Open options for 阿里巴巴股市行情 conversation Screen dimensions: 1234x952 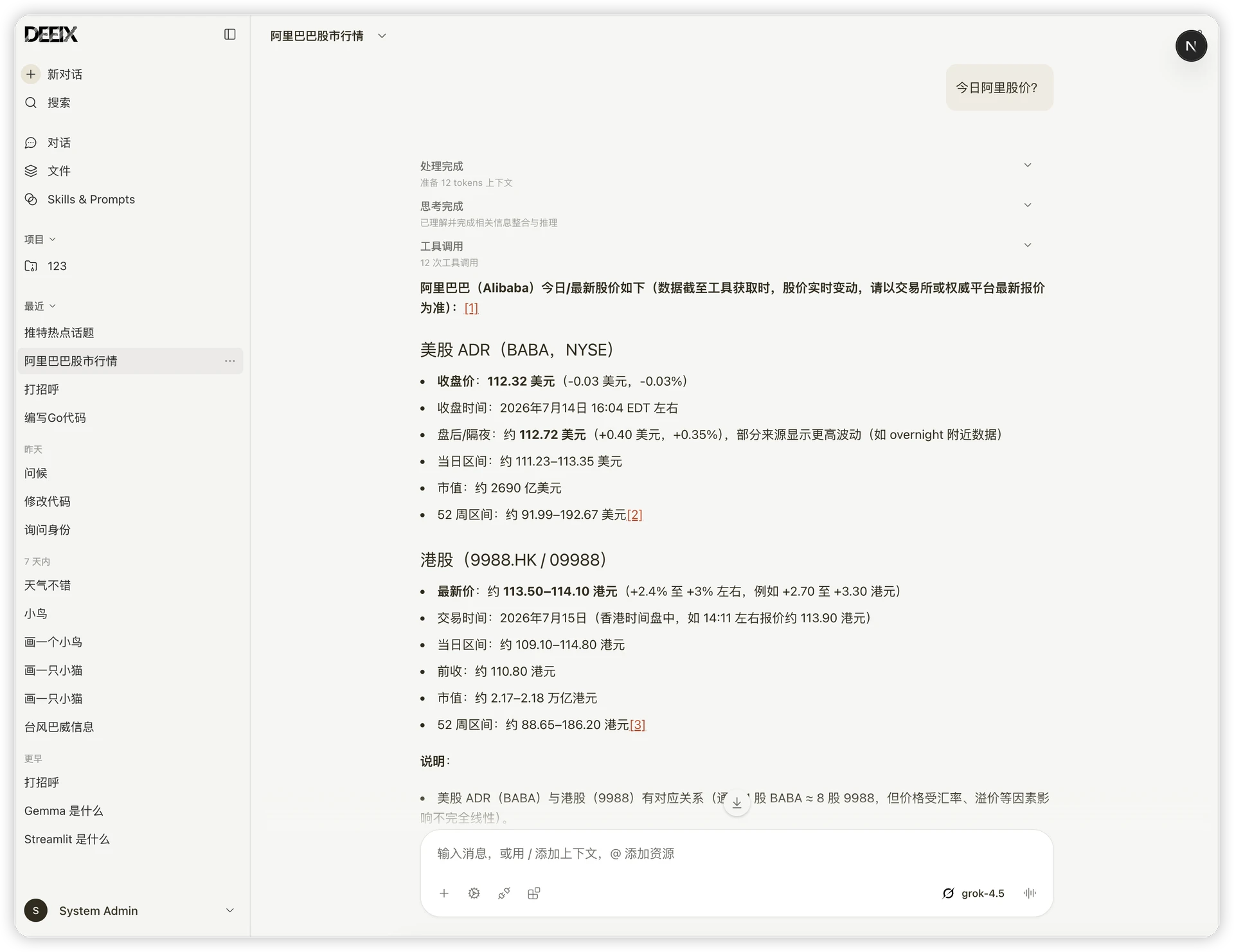click(229, 361)
